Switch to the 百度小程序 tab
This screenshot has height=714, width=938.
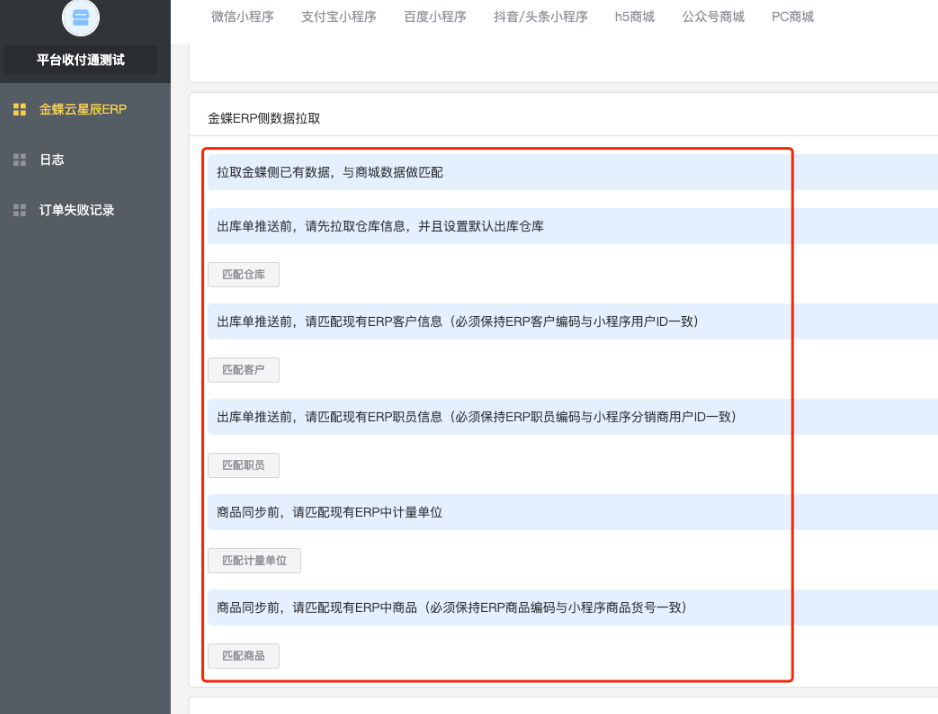tap(435, 17)
